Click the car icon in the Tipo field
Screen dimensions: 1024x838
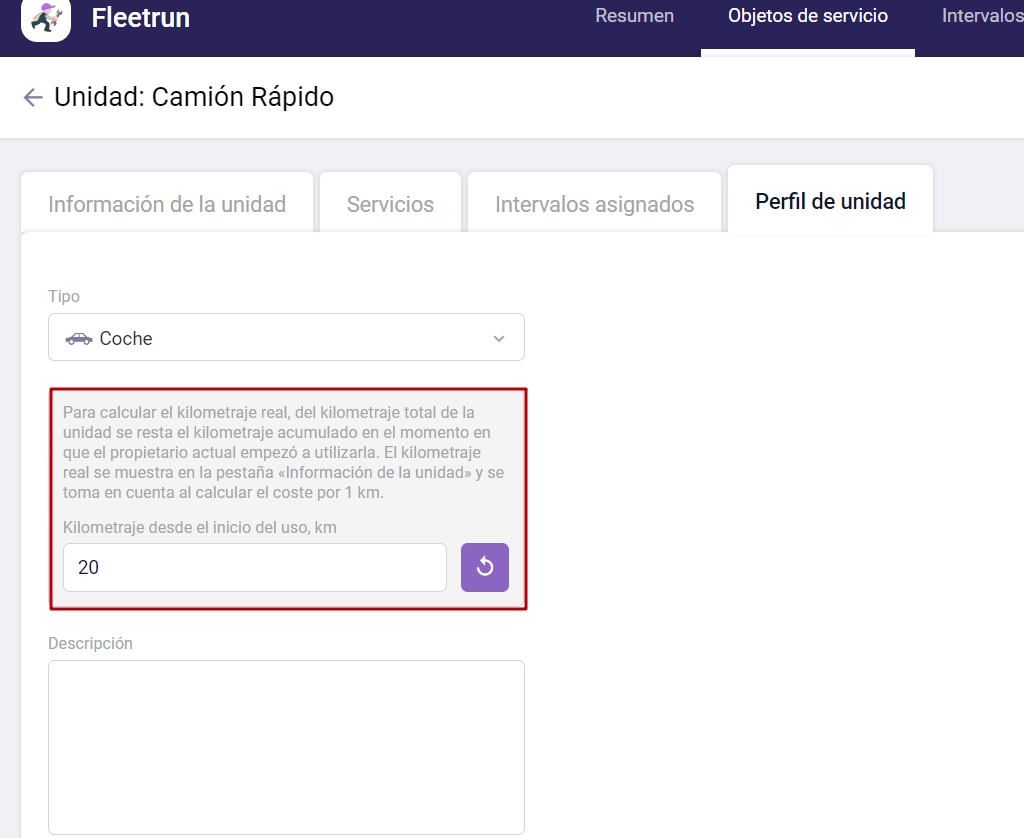click(78, 339)
